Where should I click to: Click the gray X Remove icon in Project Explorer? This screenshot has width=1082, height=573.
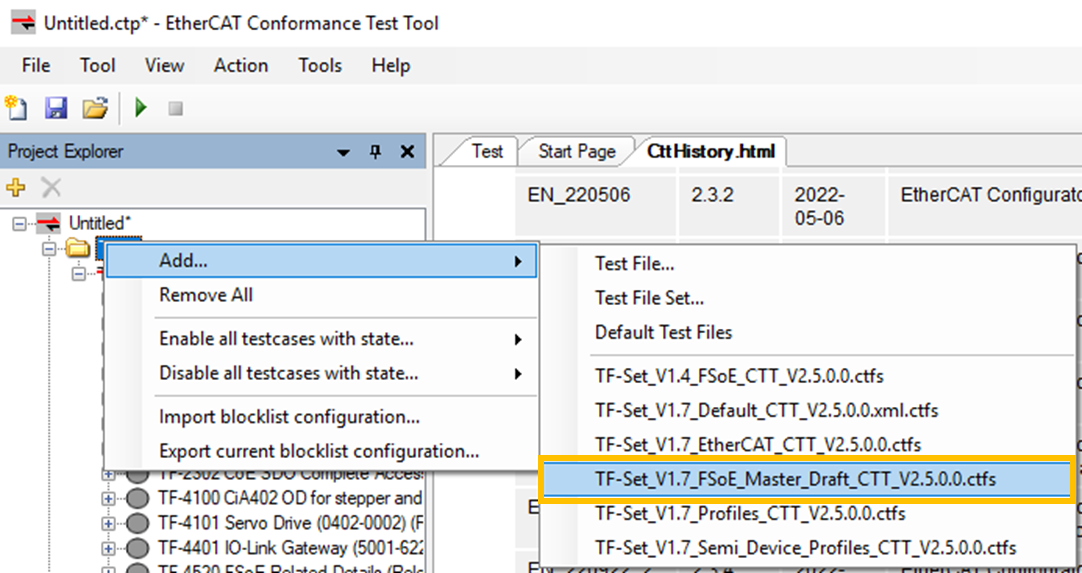click(x=51, y=186)
